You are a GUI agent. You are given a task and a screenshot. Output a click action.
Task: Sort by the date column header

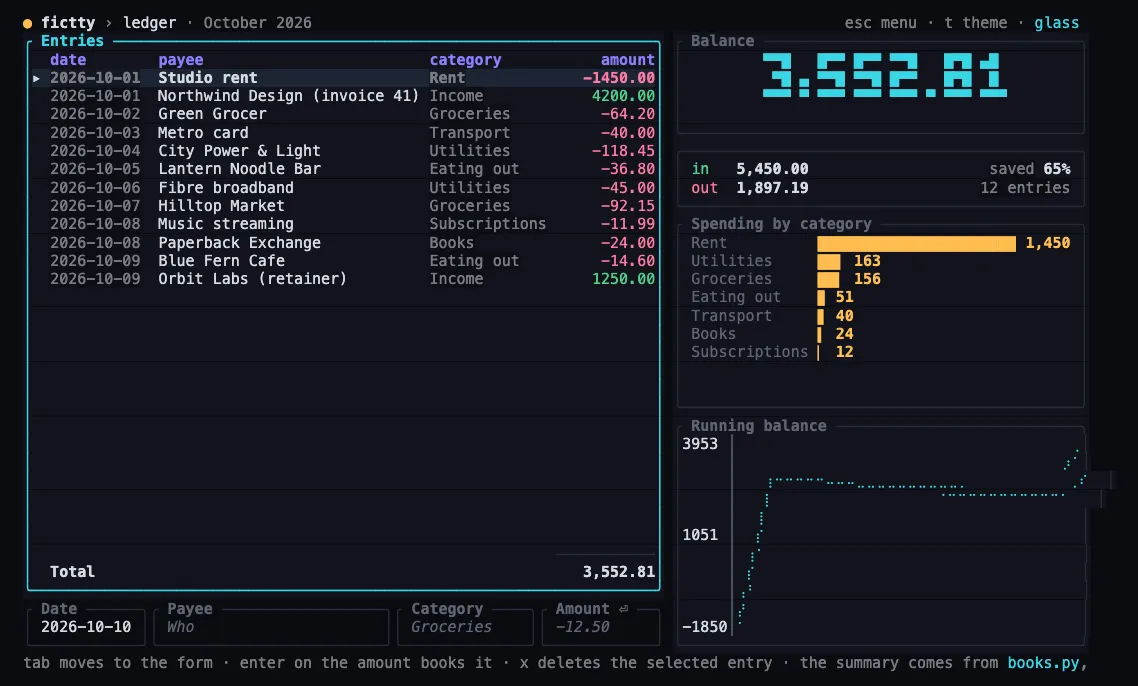click(68, 60)
